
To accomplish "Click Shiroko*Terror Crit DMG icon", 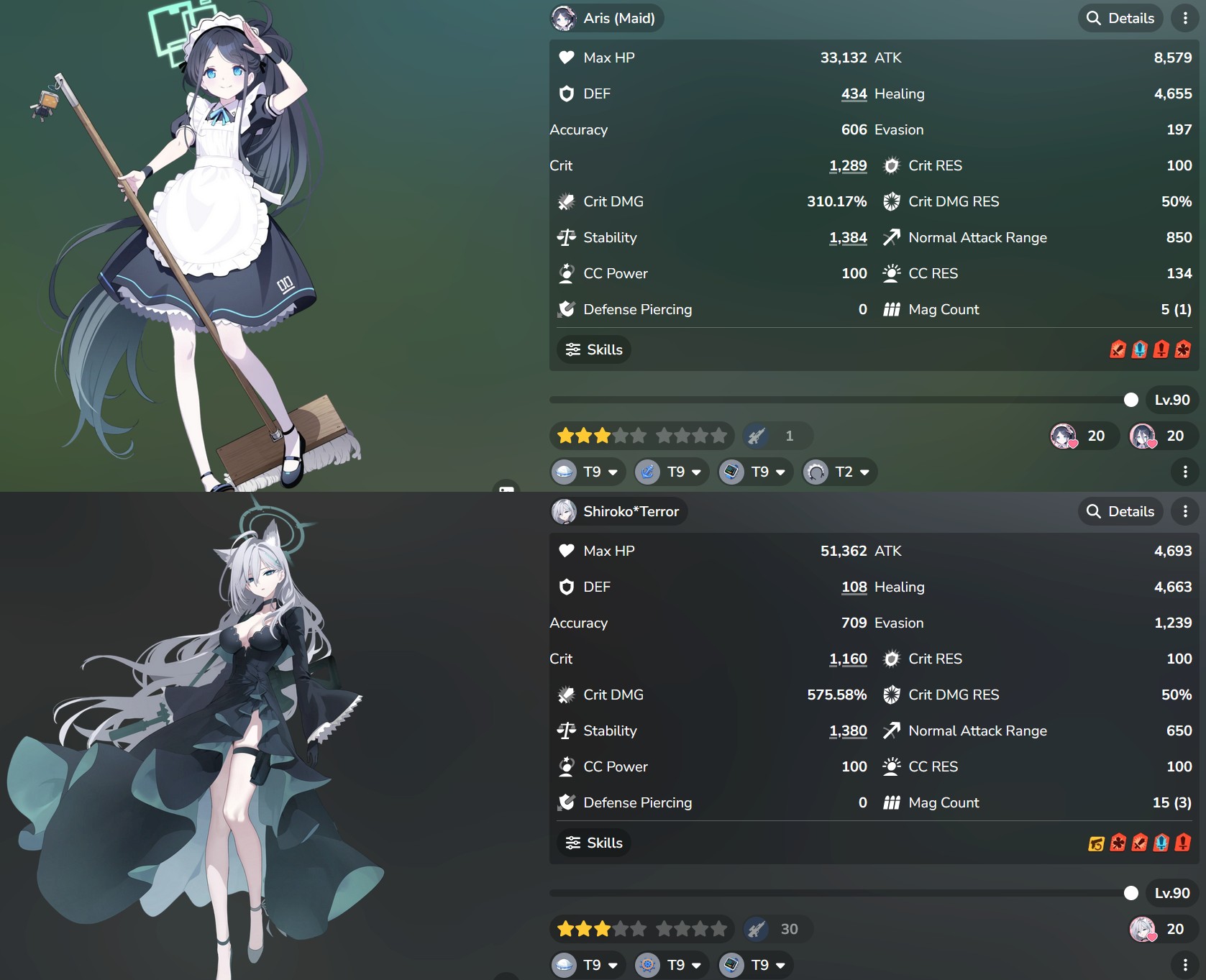I will coord(567,695).
